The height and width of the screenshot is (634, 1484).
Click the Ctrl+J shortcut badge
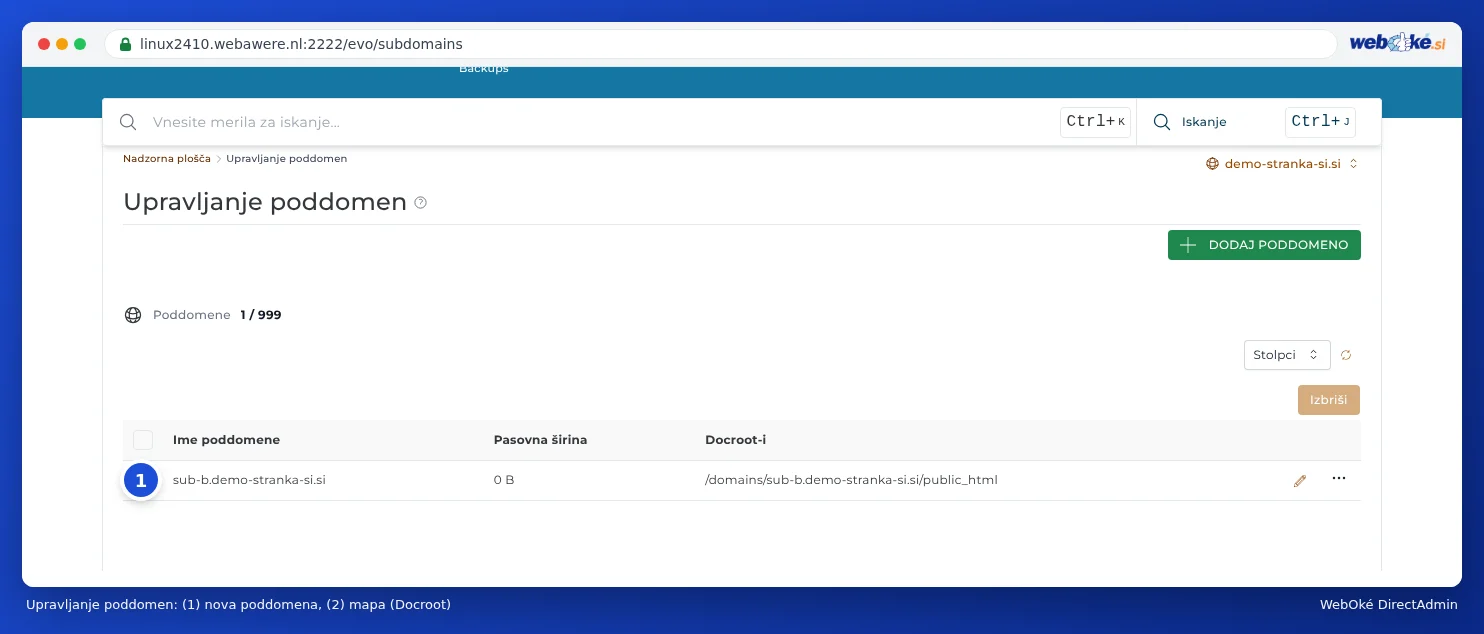(1321, 122)
